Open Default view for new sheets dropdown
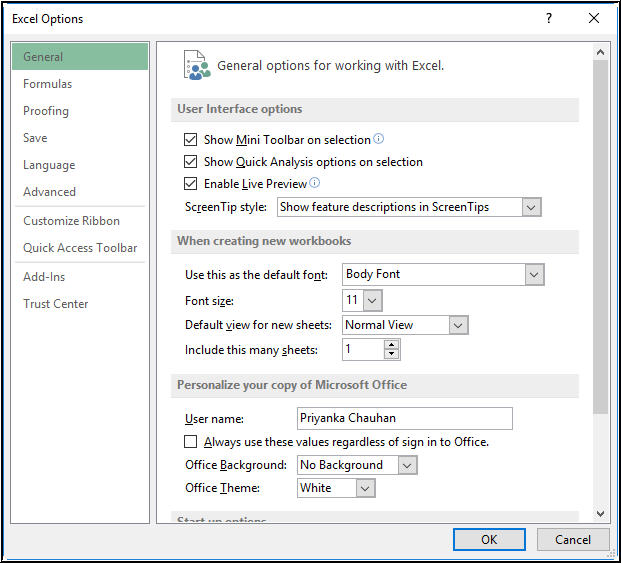Image resolution: width=621 pixels, height=563 pixels. tap(458, 325)
